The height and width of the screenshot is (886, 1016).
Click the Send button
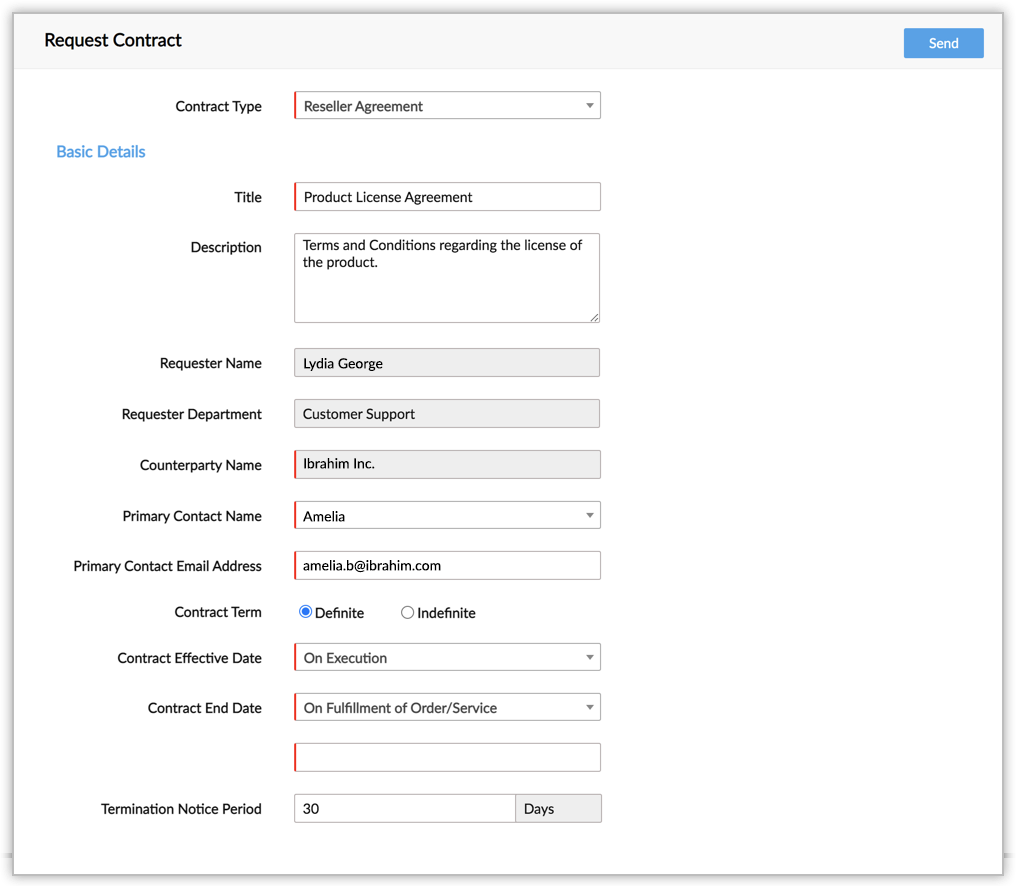pyautogui.click(x=943, y=43)
